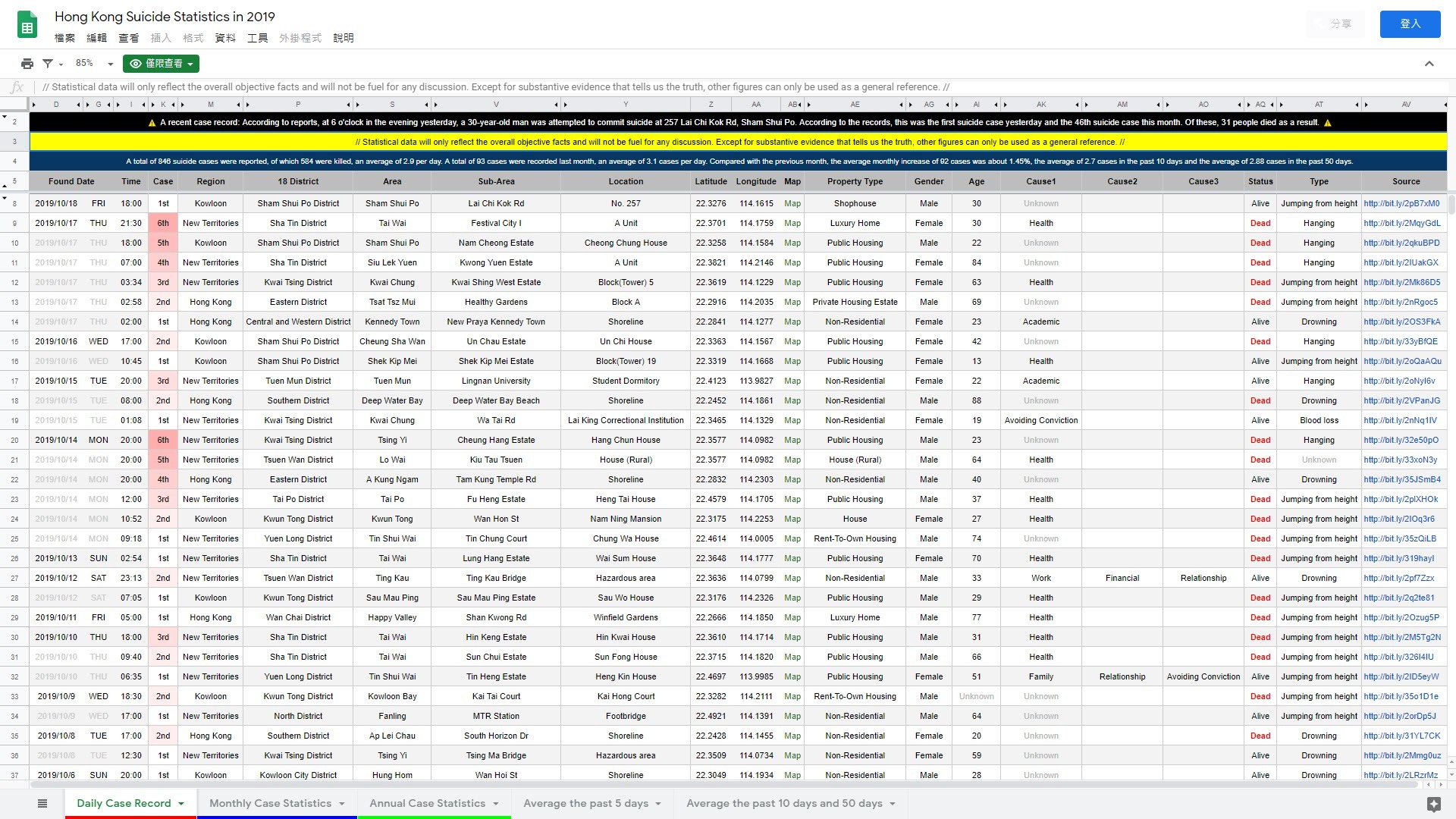Open Monthly Case Statistics tab dropdown arrow

(342, 804)
